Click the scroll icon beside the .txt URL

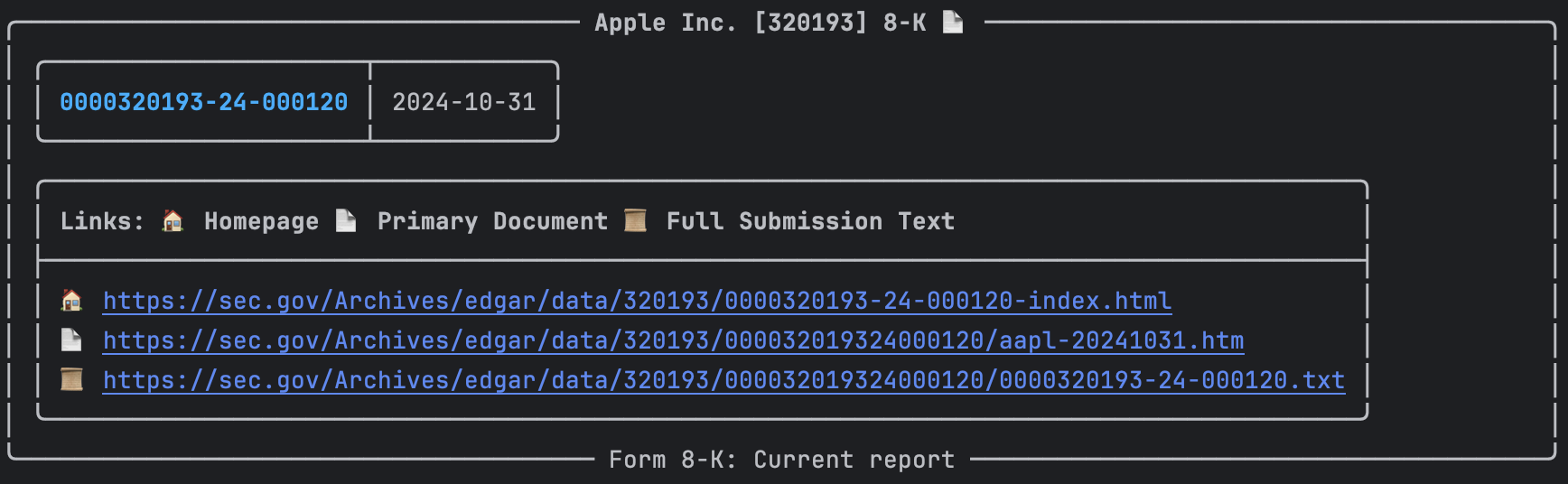pyautogui.click(x=71, y=379)
